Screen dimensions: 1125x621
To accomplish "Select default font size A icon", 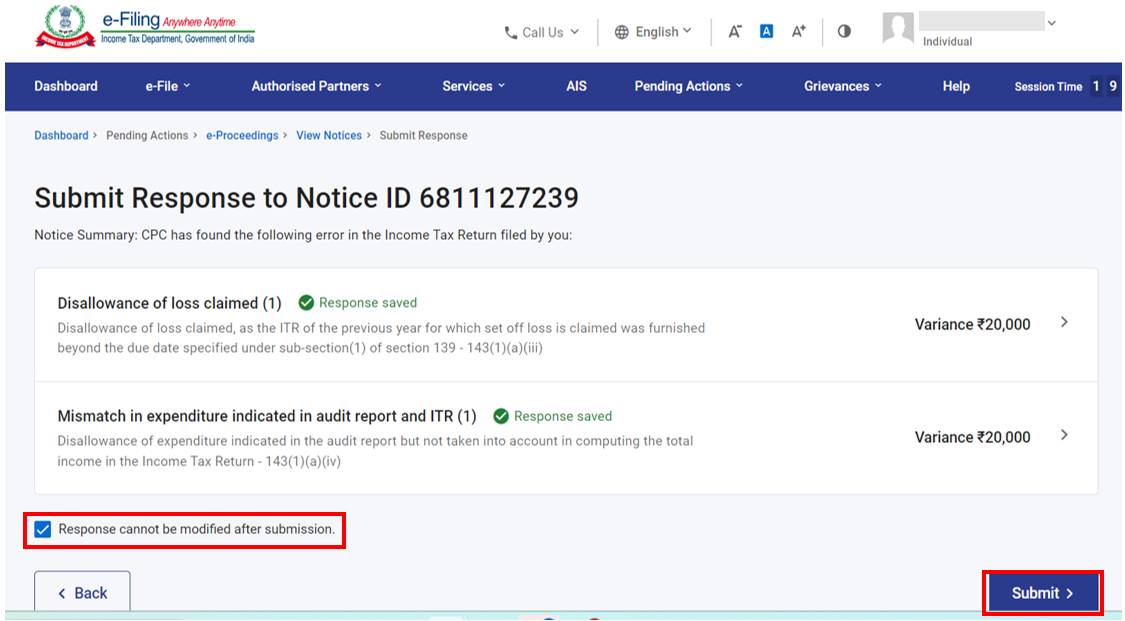I will 766,31.
